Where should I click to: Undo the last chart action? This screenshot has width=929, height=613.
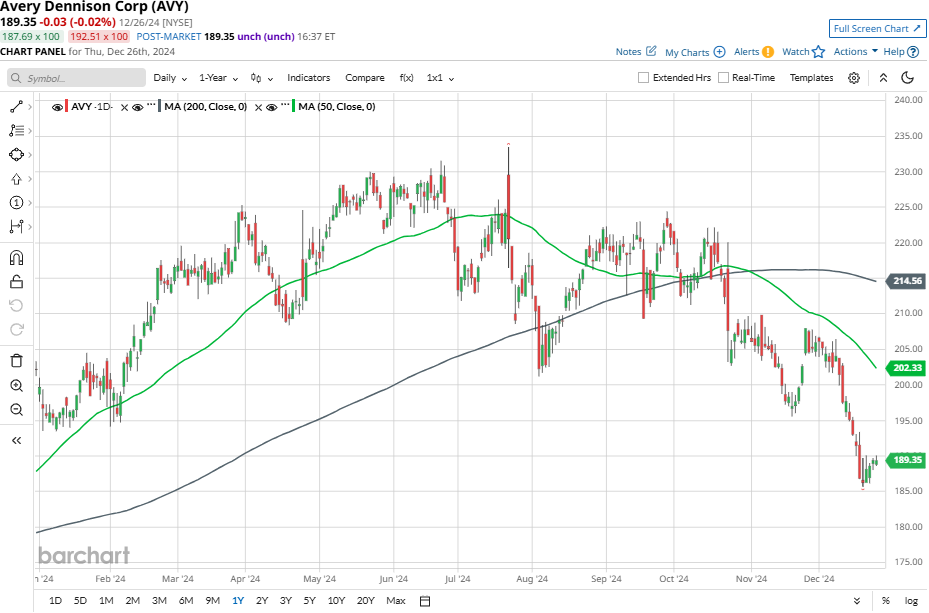(x=17, y=306)
